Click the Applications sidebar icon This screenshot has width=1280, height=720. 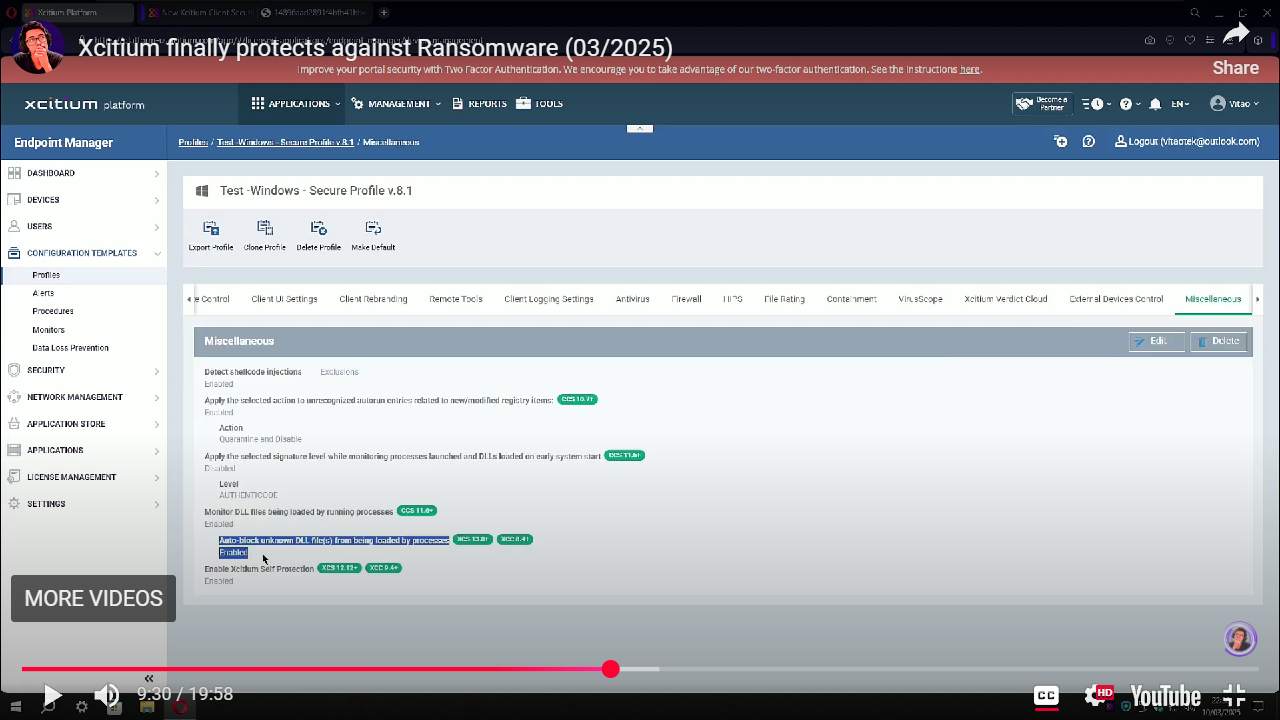pyautogui.click(x=14, y=450)
